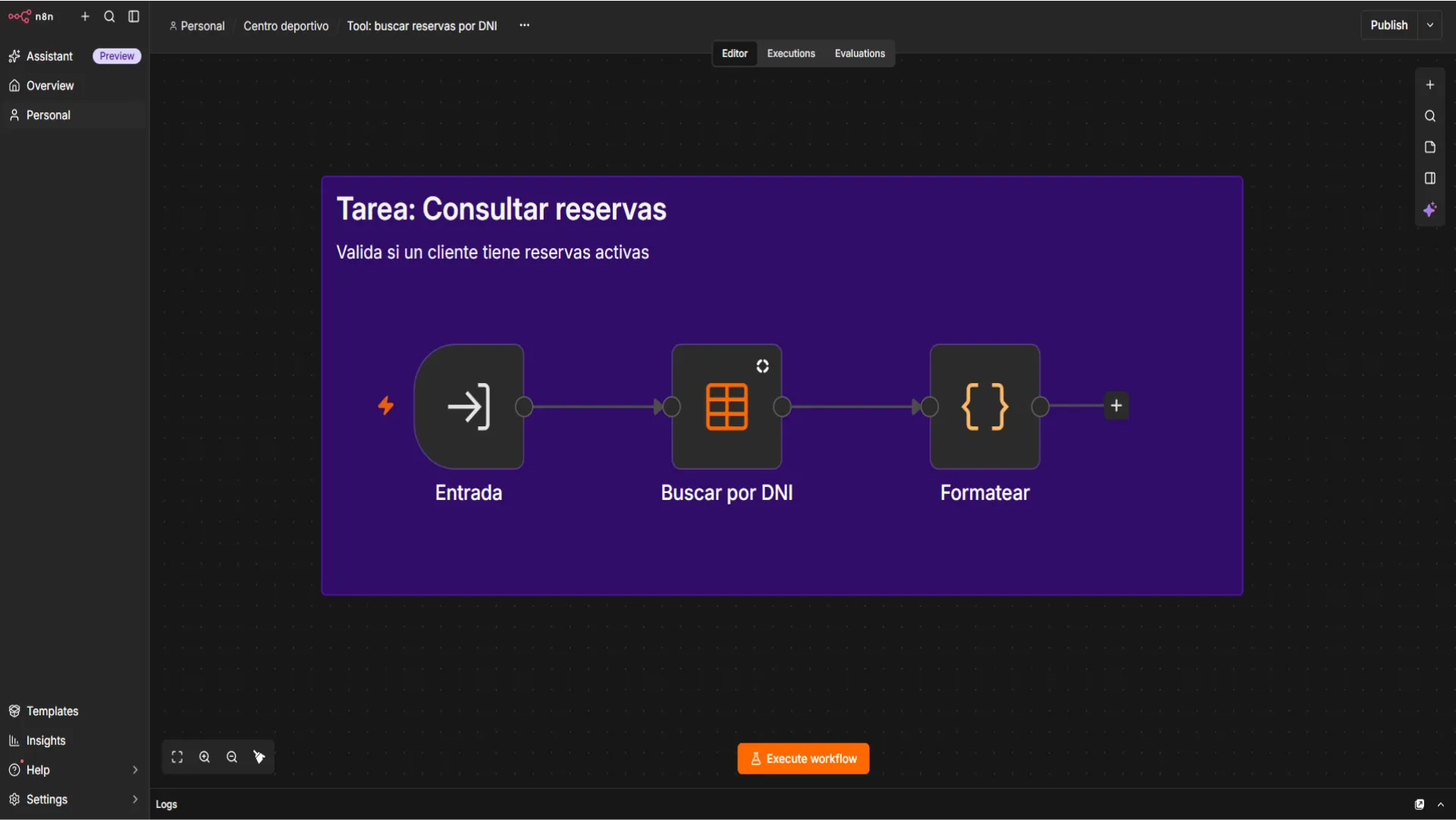Open the Logs panel
Image resolution: width=1456 pixels, height=820 pixels.
point(166,804)
